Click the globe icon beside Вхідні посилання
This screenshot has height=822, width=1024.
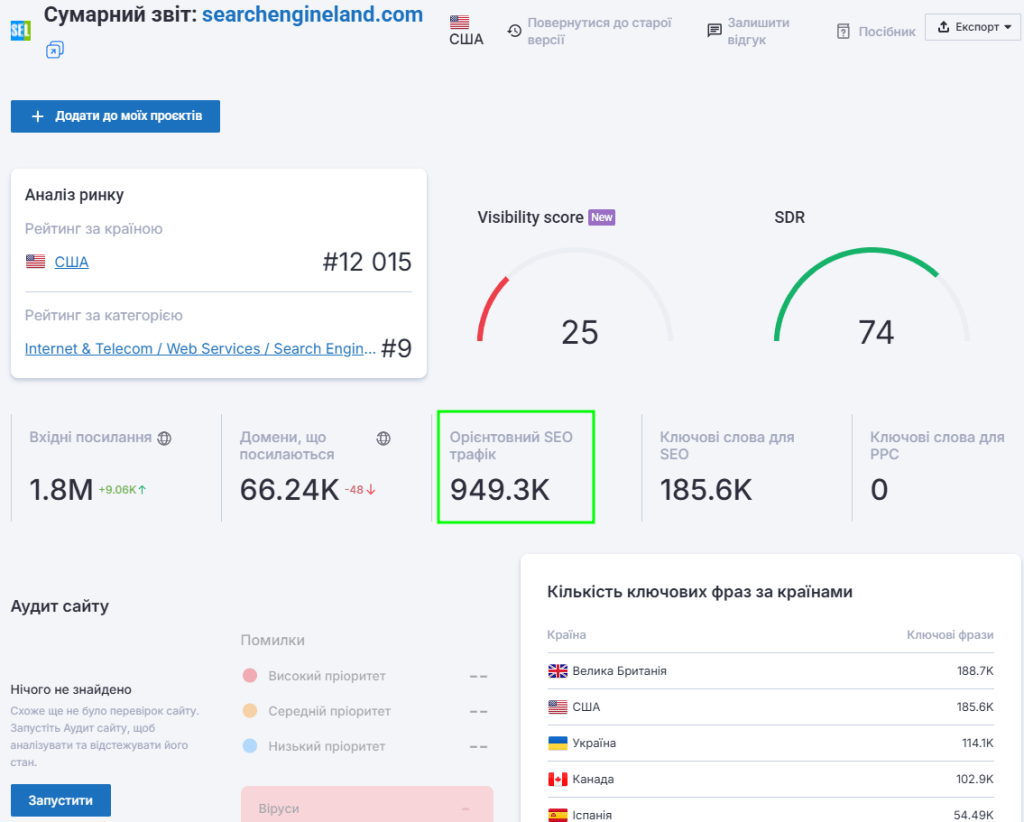(166, 438)
